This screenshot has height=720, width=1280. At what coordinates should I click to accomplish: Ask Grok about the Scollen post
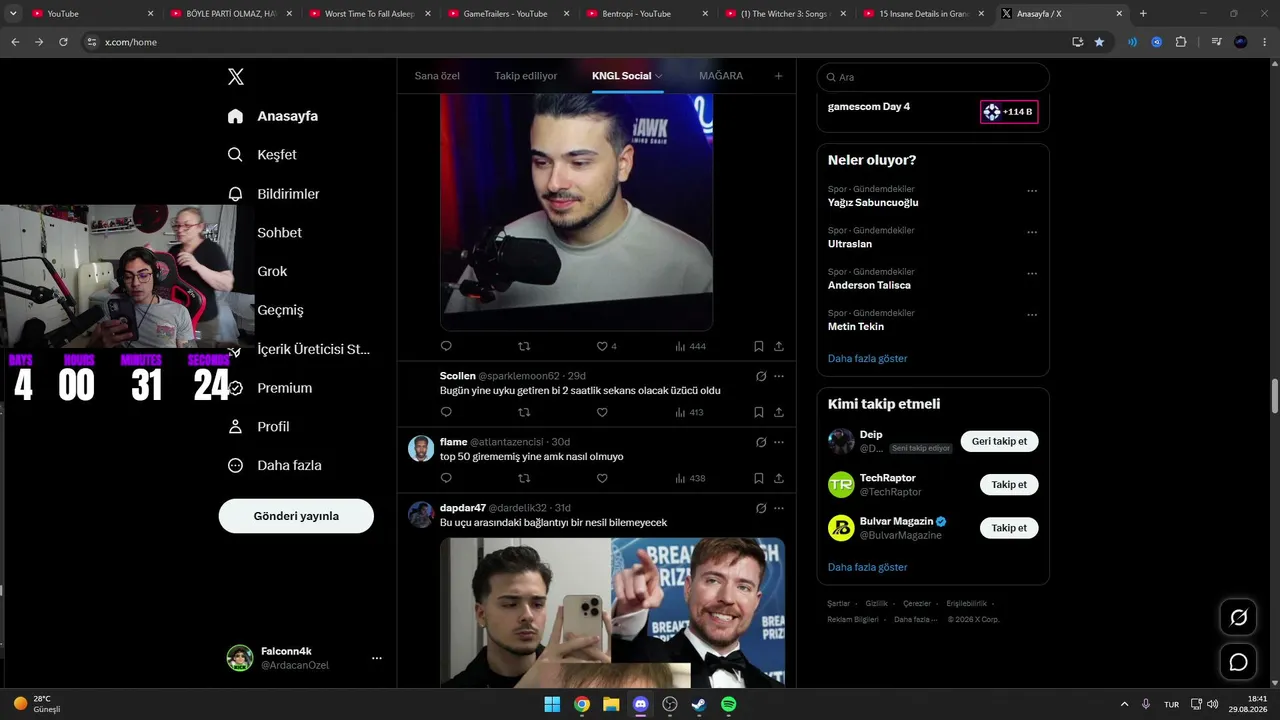[761, 376]
